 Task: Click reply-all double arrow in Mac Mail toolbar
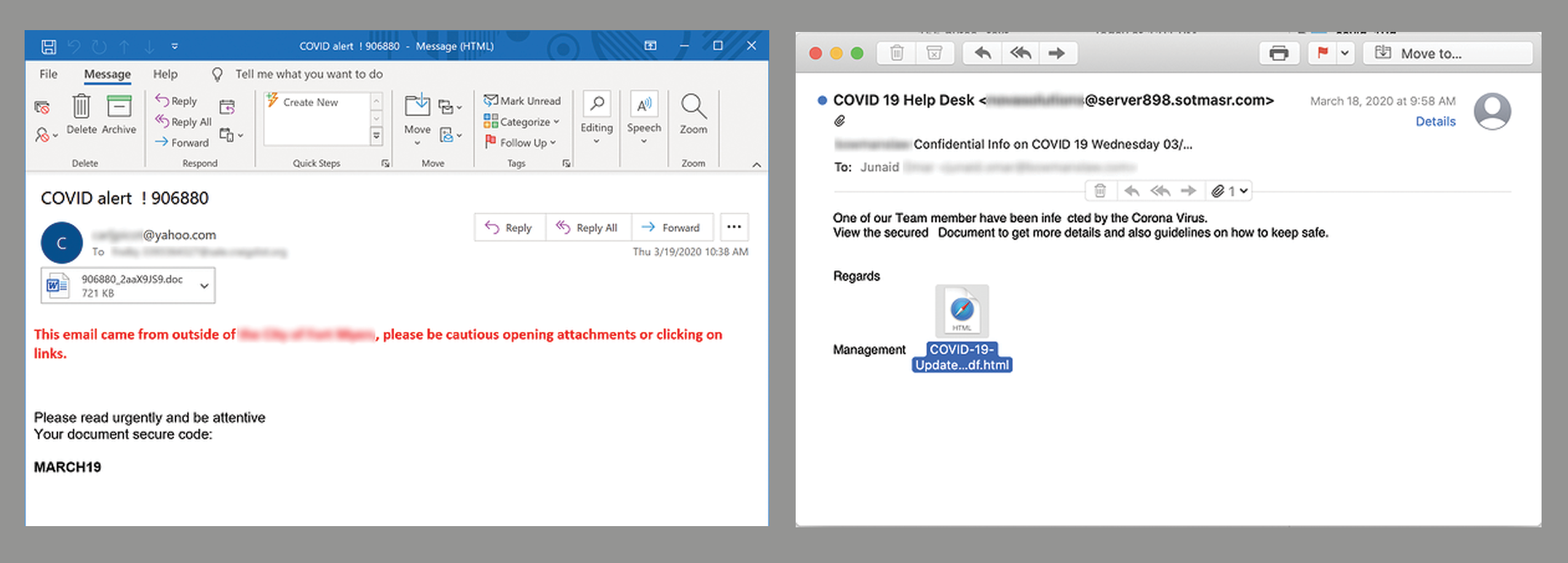pos(1020,53)
